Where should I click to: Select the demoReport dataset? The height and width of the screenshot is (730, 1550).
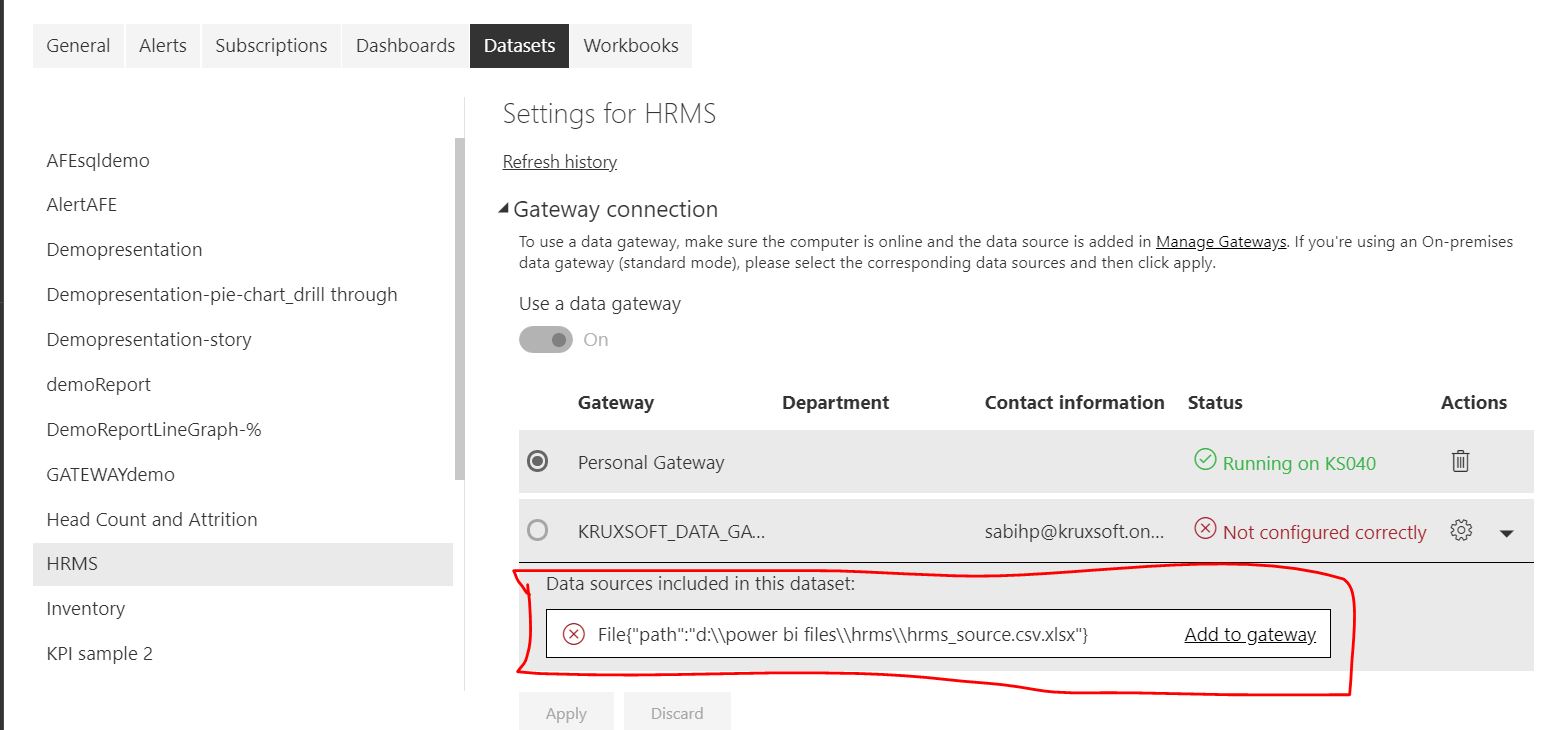(x=99, y=385)
